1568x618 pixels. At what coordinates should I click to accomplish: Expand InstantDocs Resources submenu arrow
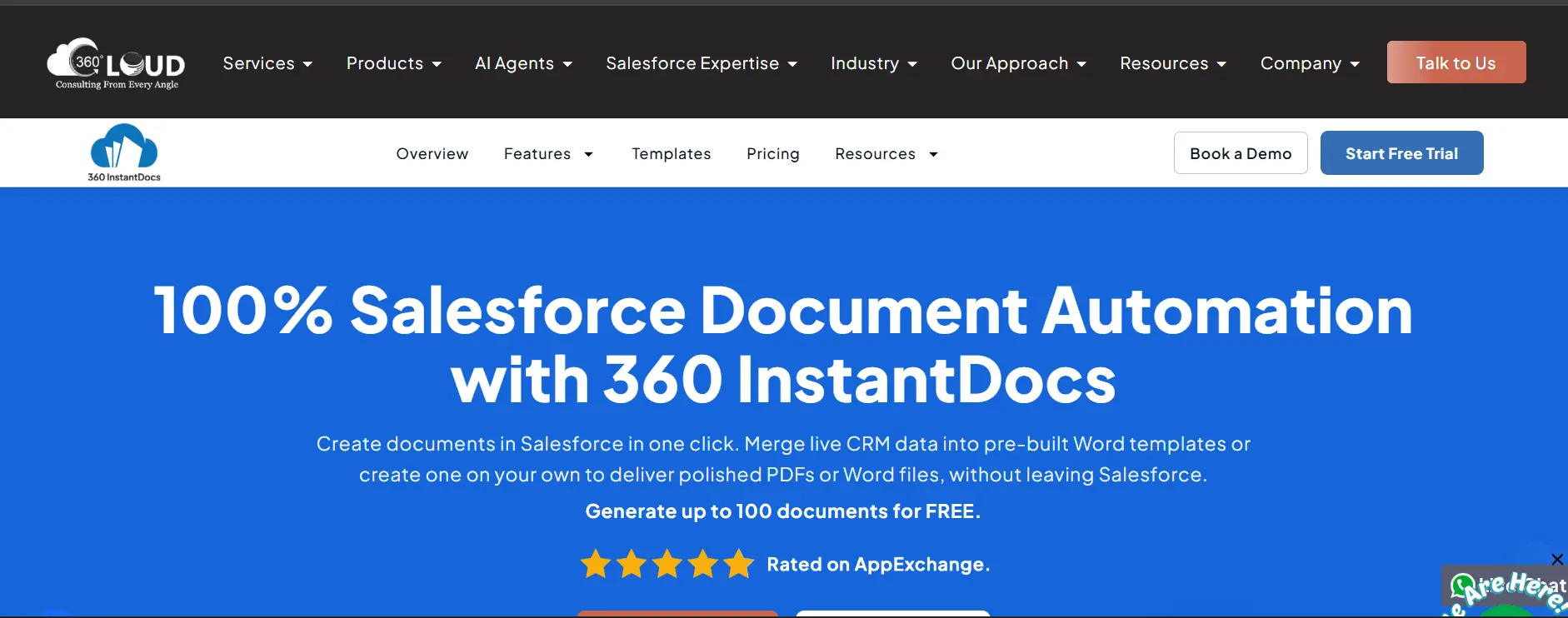pos(933,154)
